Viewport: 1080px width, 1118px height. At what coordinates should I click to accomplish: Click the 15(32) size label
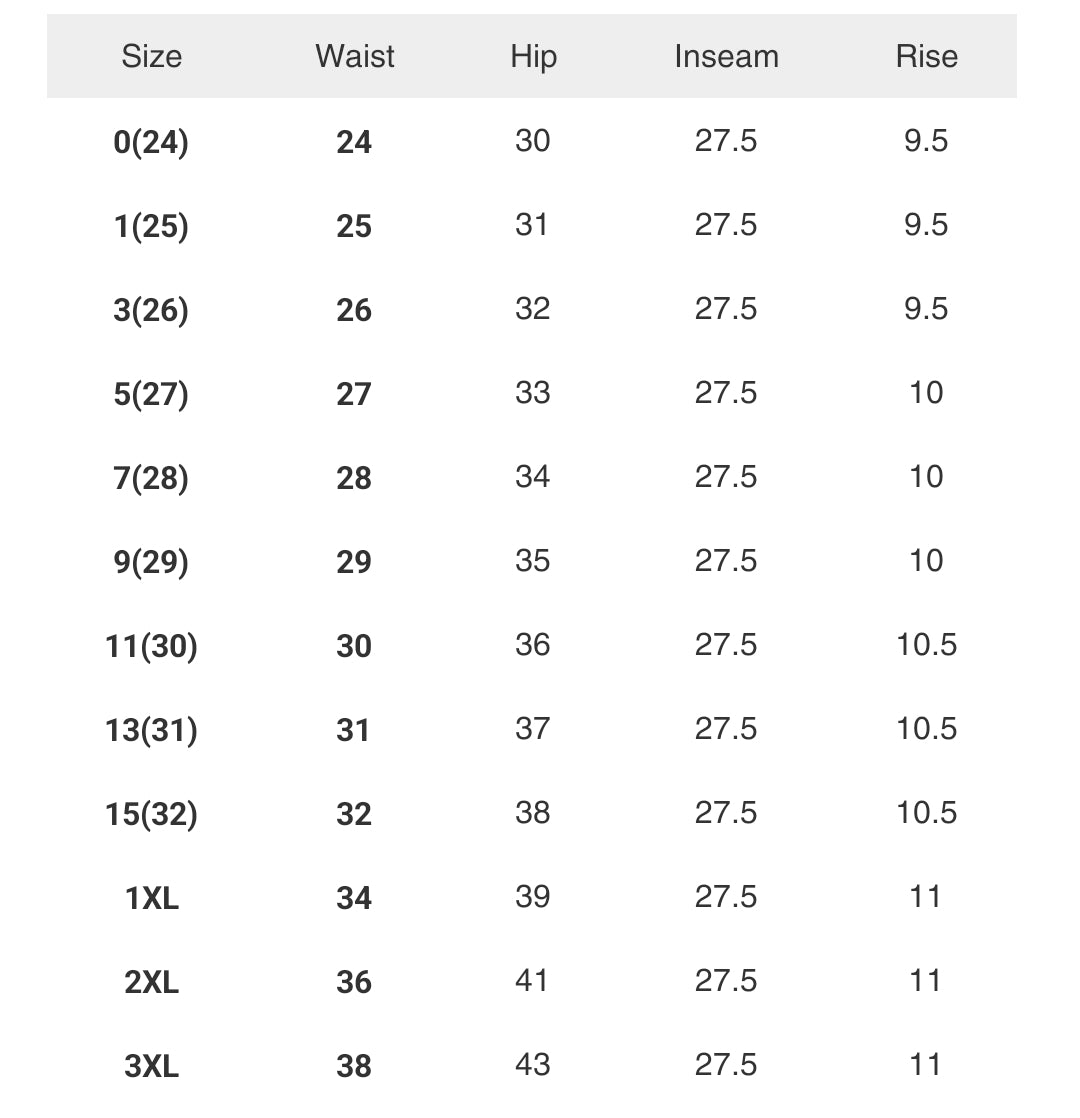pos(151,814)
